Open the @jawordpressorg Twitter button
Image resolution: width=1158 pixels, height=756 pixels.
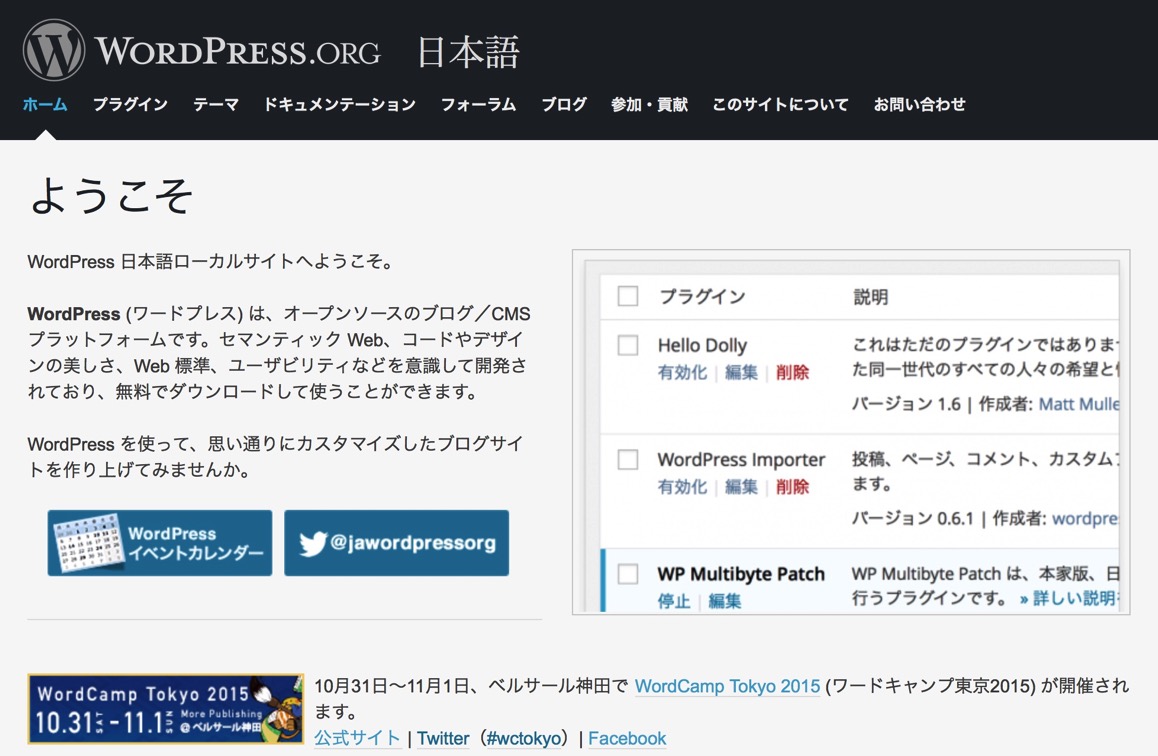click(397, 543)
